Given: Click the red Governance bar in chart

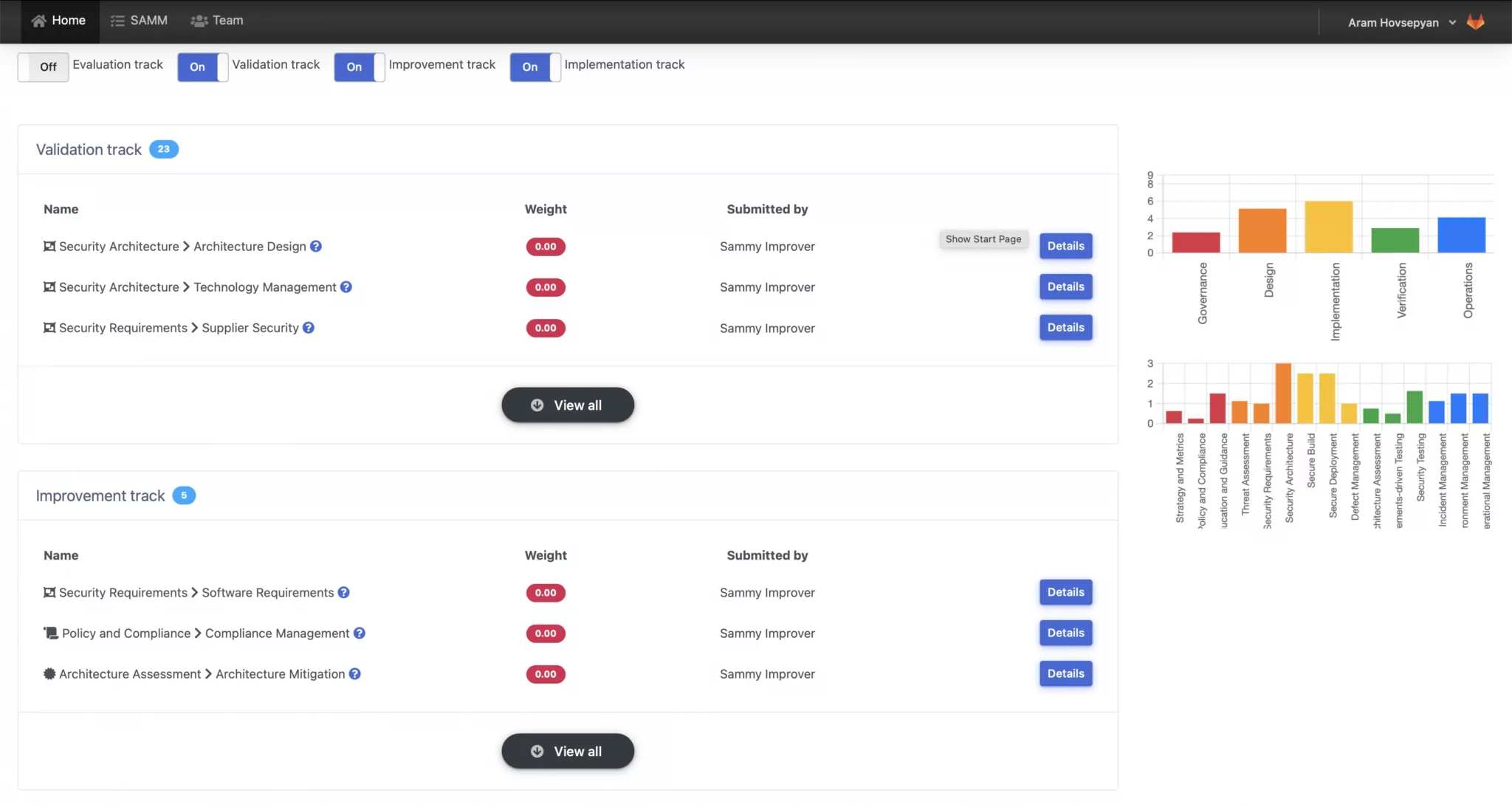Looking at the screenshot, I should [x=1195, y=243].
